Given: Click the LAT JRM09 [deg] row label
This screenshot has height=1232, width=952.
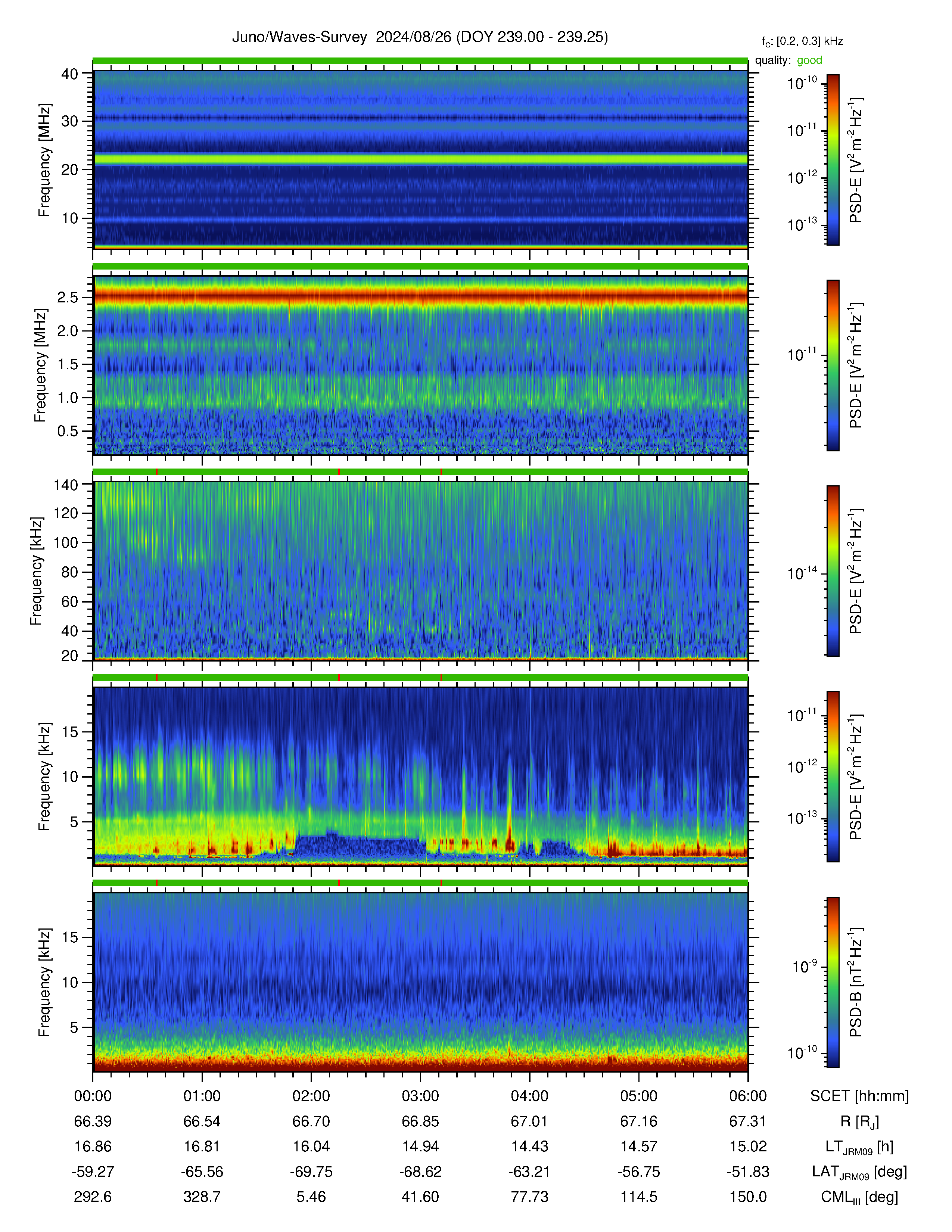Looking at the screenshot, I should (x=859, y=1172).
